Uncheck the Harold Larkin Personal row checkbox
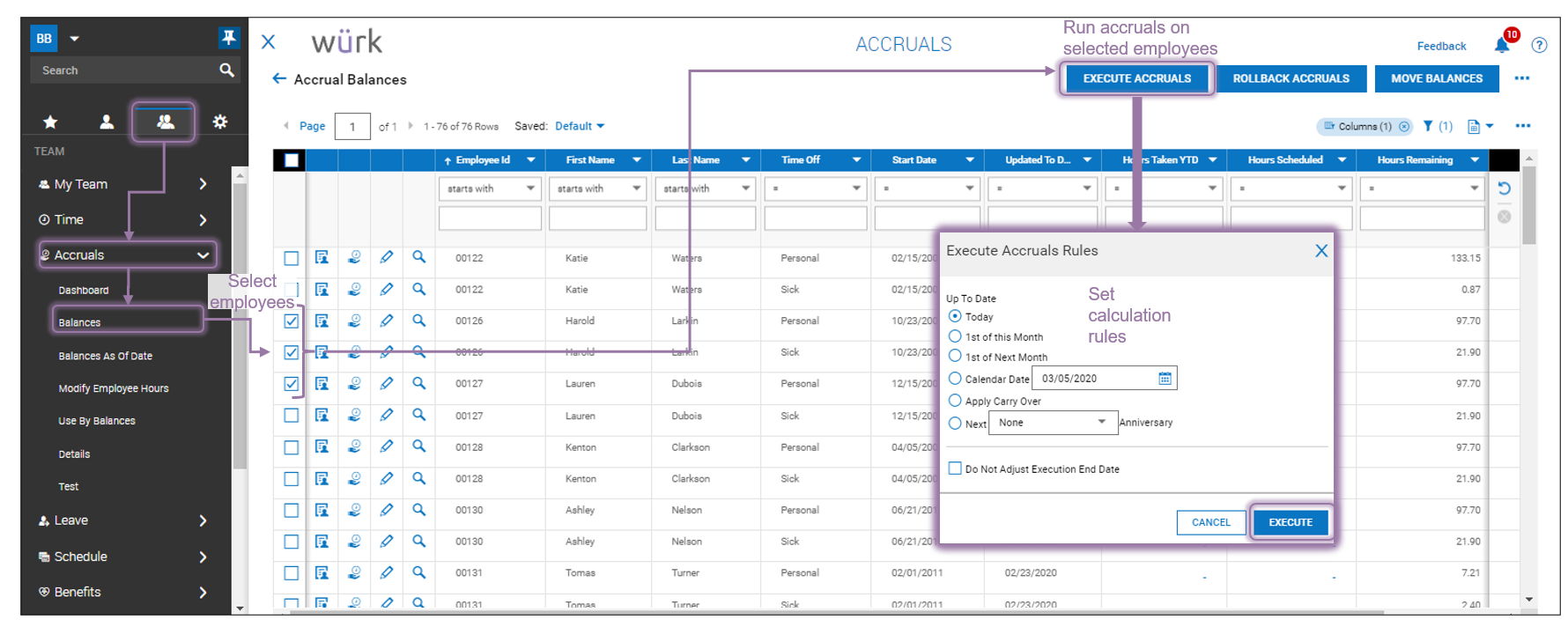Image resolution: width=1568 pixels, height=627 pixels. (292, 321)
